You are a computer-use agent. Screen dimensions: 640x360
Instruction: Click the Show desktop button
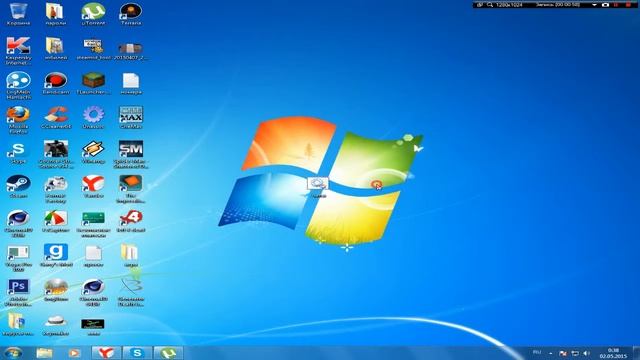(636, 353)
